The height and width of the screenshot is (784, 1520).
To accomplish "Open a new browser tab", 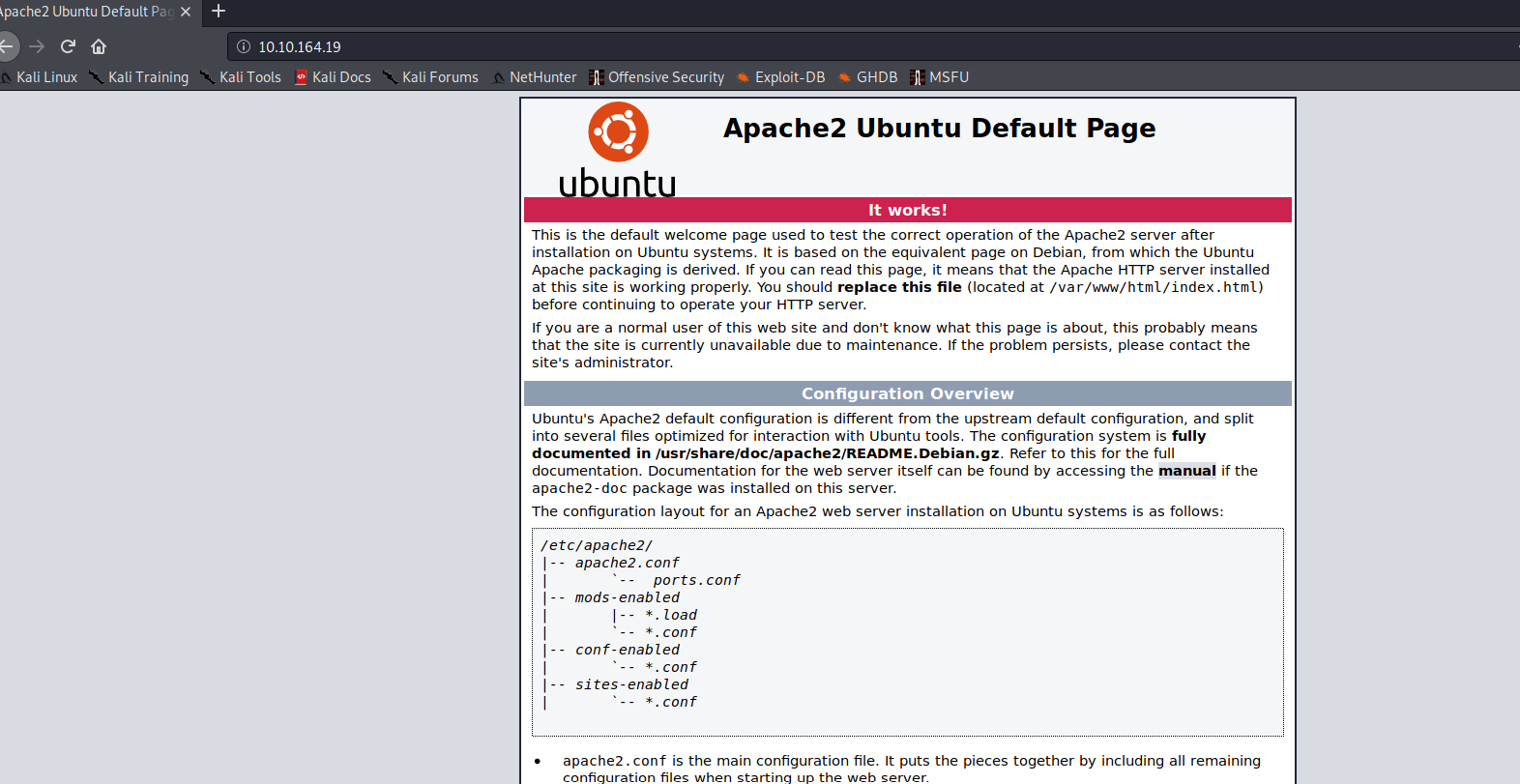I will [219, 12].
